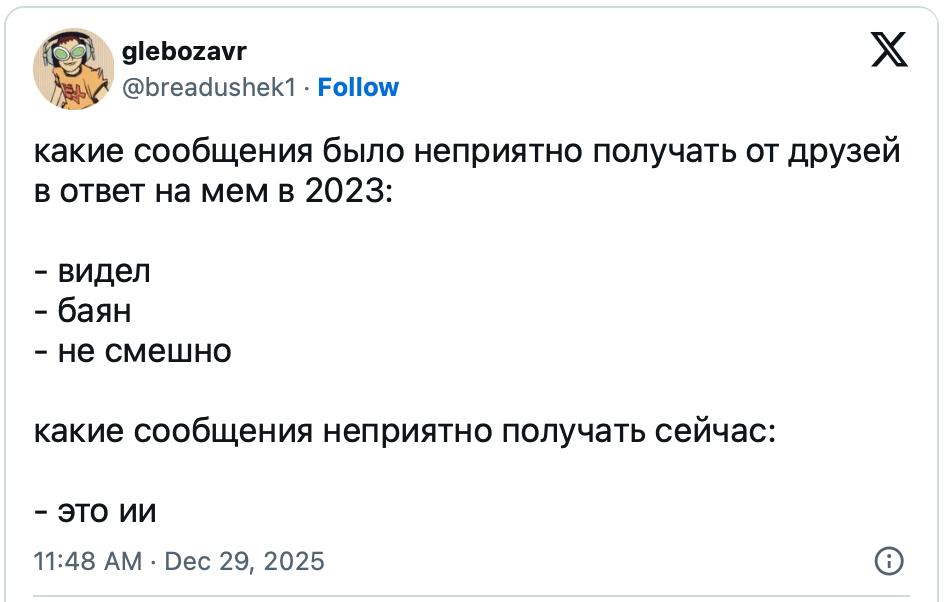The width and height of the screenshot is (944, 602).
Task: Click the line ending with "получать сейчас:"
Action: tap(404, 431)
